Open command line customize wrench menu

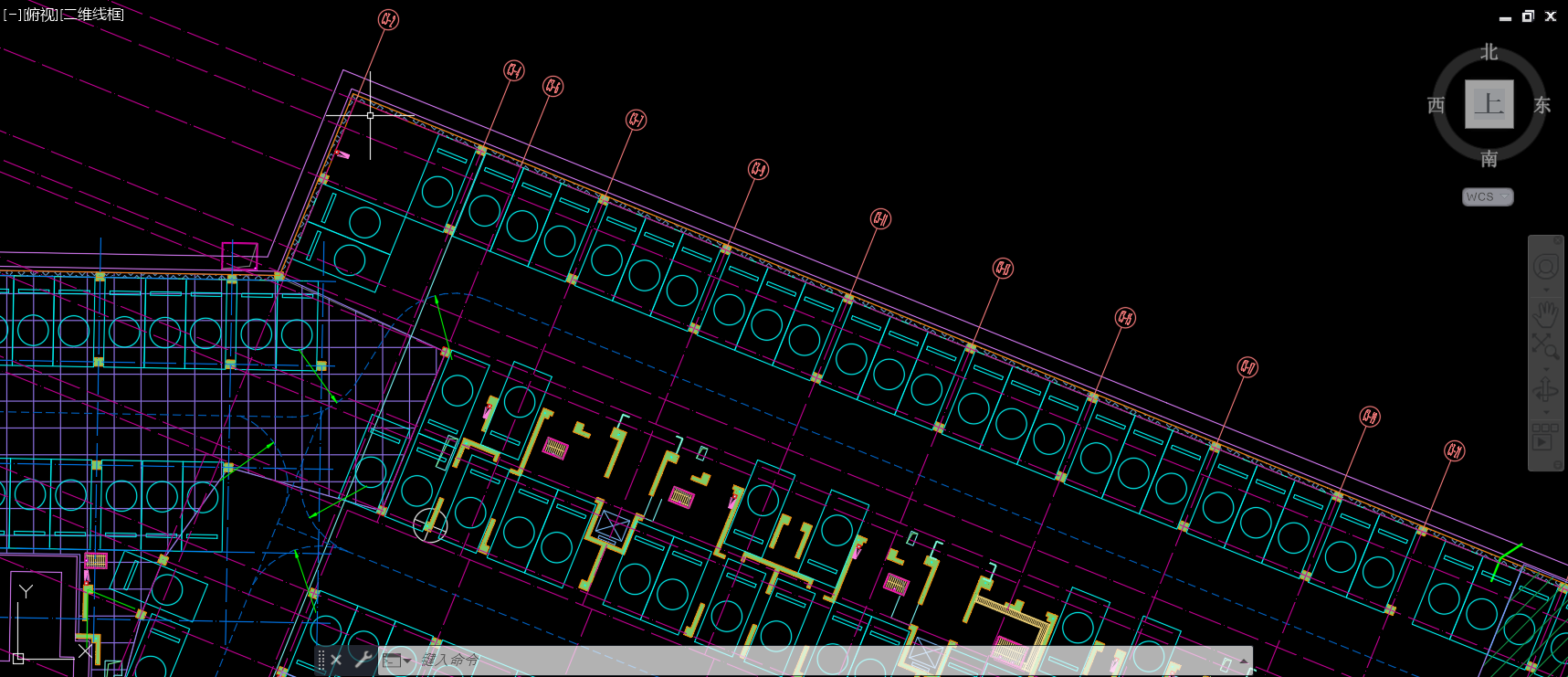[363, 660]
